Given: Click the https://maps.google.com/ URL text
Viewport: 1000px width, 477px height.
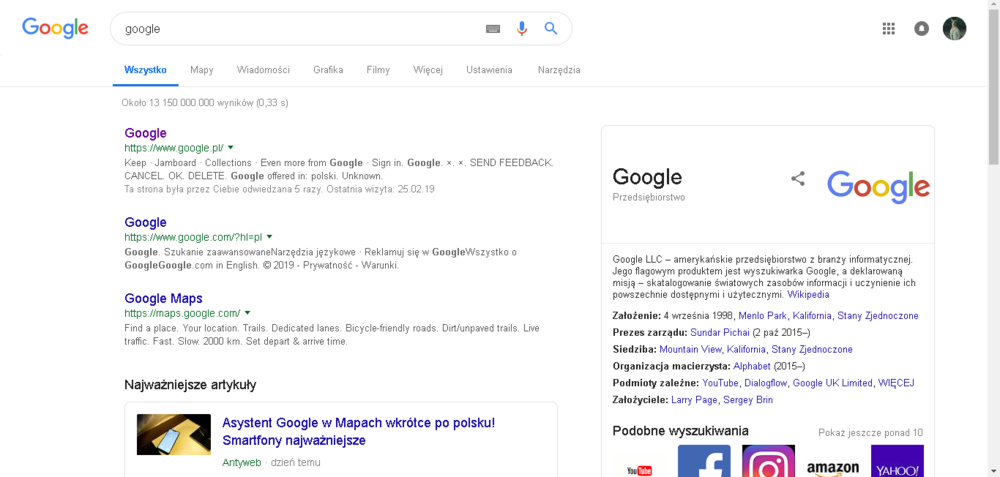Looking at the screenshot, I should [x=182, y=313].
